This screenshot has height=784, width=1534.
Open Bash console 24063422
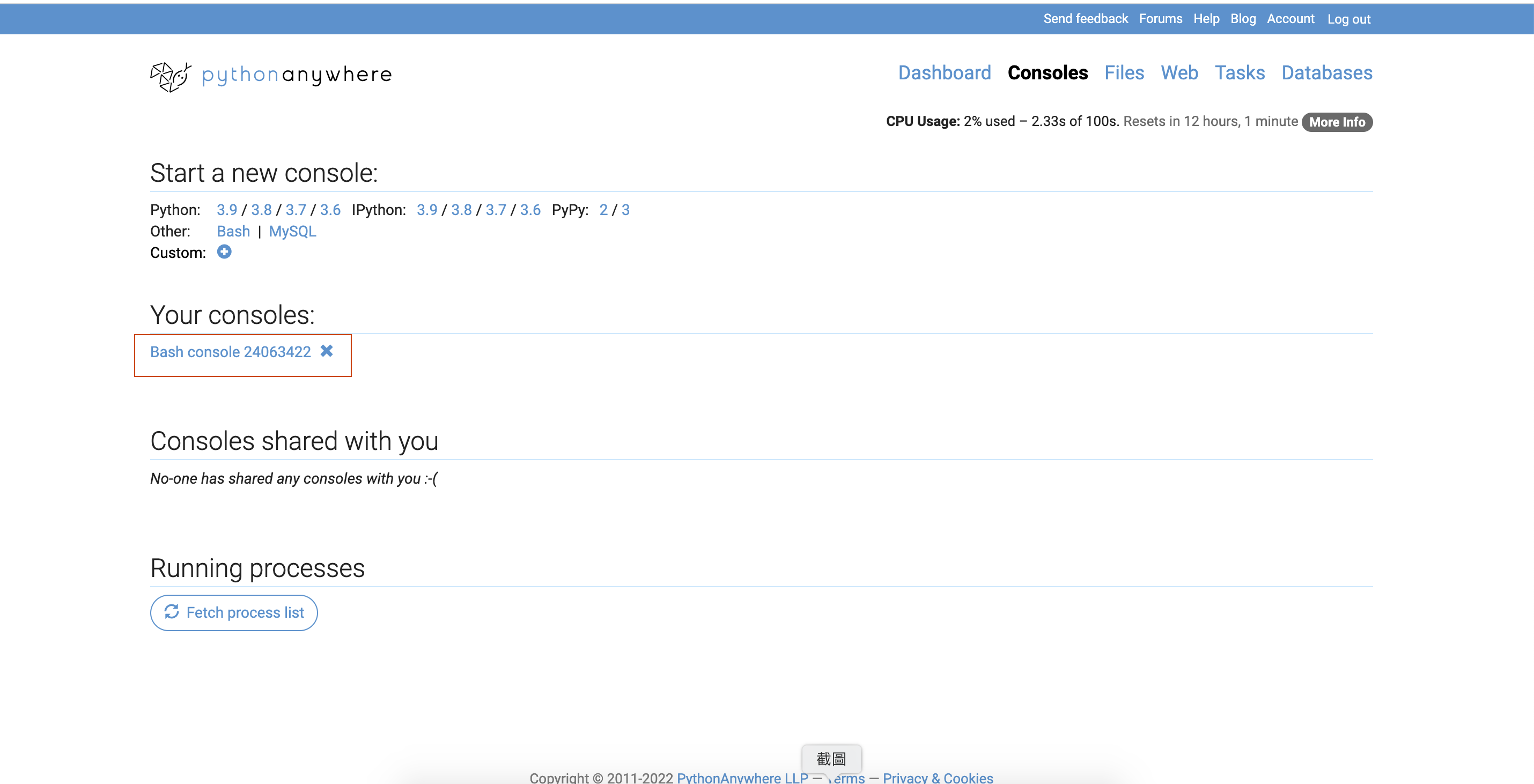click(230, 352)
